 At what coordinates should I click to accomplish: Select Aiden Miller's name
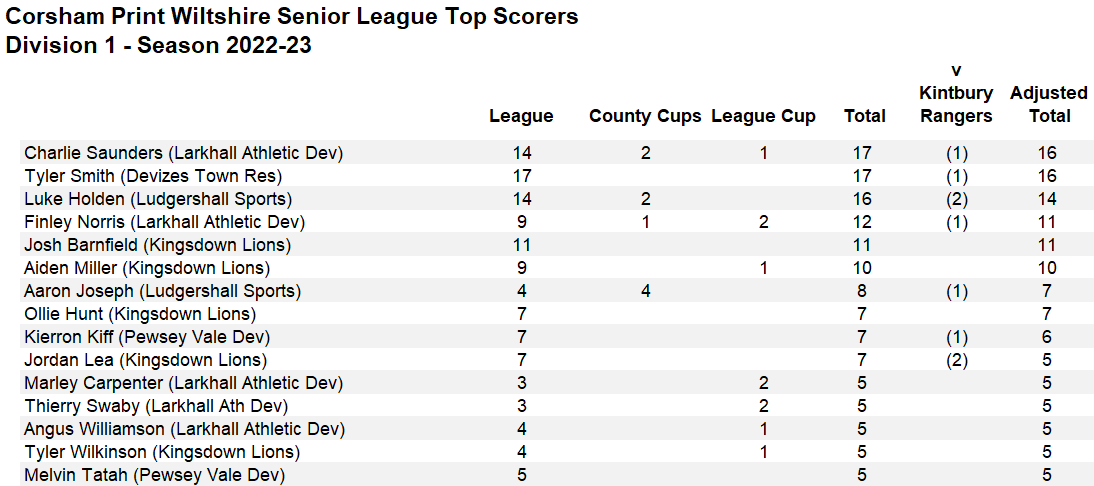[x=147, y=268]
